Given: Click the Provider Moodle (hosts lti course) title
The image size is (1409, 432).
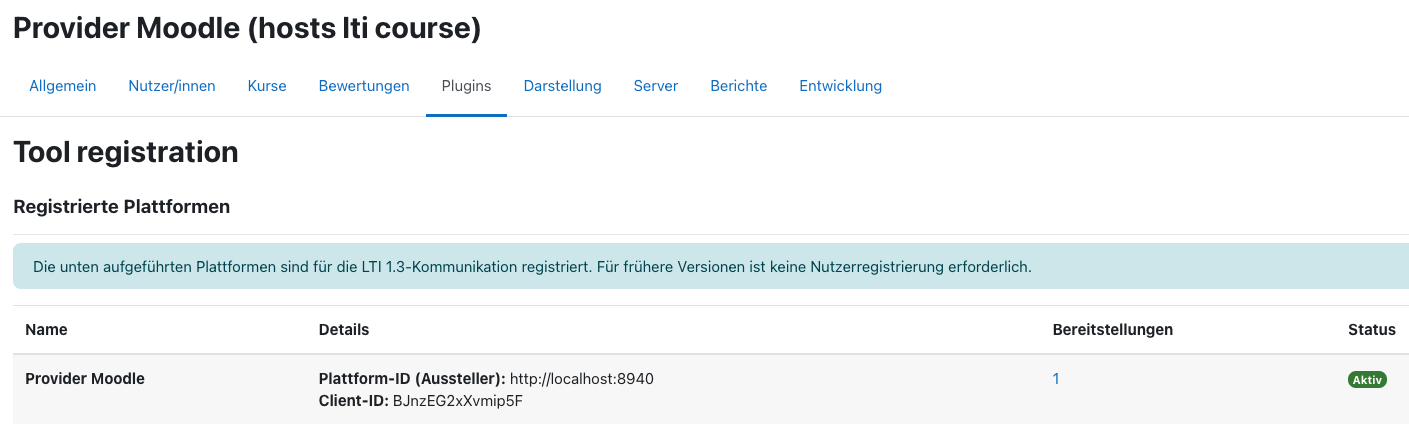Looking at the screenshot, I should pyautogui.click(x=247, y=28).
